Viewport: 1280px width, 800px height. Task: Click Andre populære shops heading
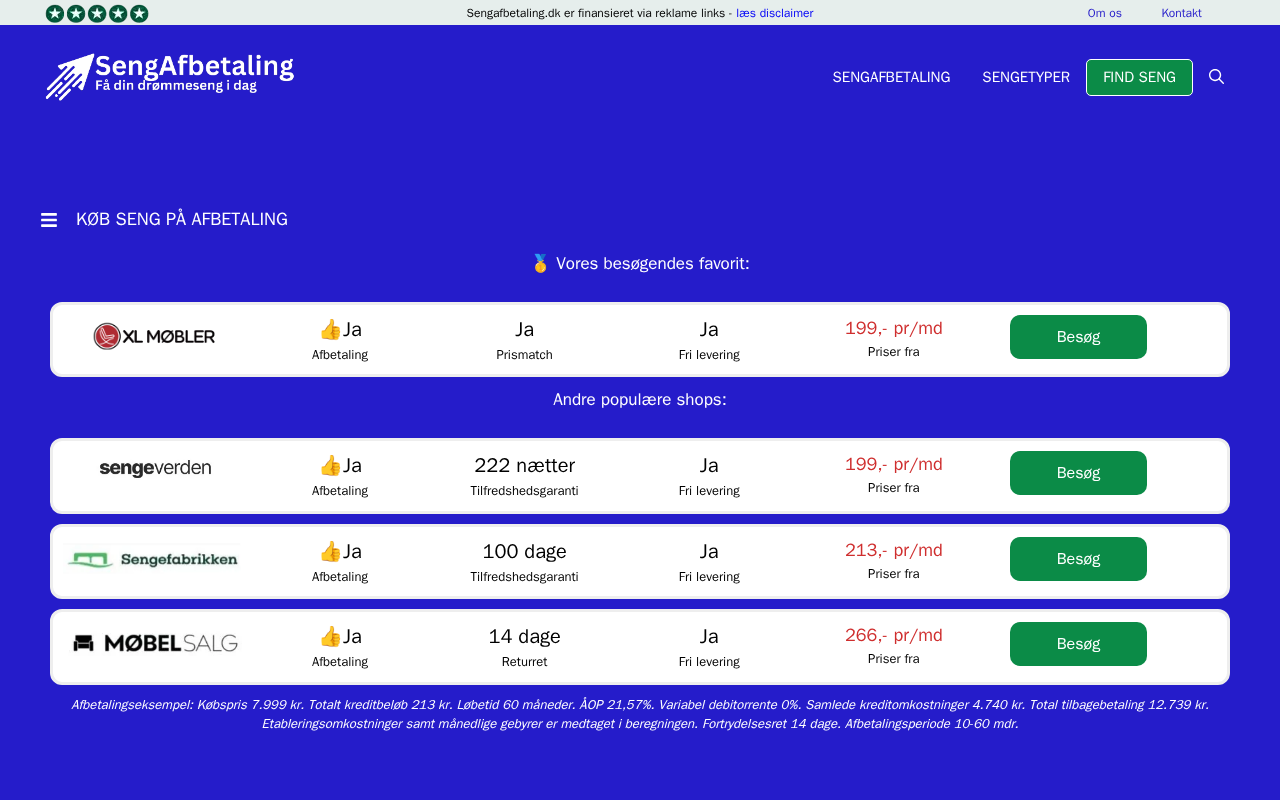(640, 399)
